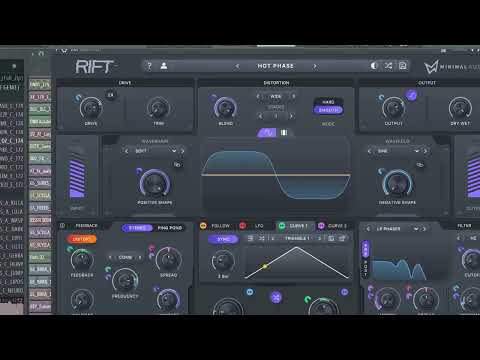This screenshot has height=360, width=480.
Task: Click the red LFO modulator icon
Action: click(243, 226)
